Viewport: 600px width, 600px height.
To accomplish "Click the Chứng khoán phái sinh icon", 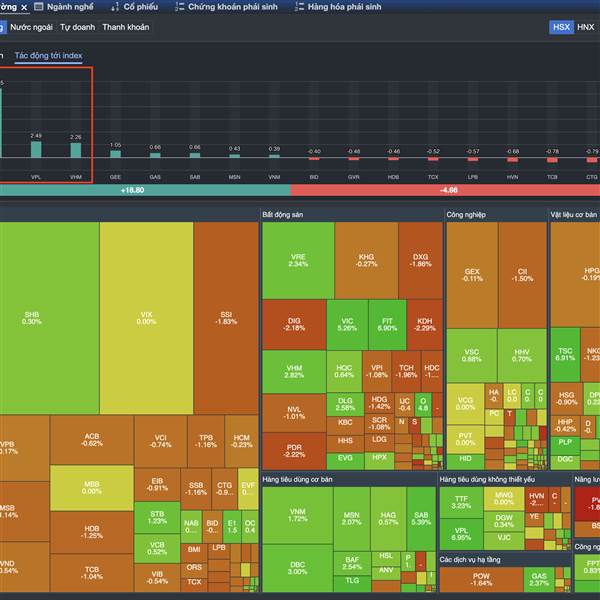I will point(179,7).
